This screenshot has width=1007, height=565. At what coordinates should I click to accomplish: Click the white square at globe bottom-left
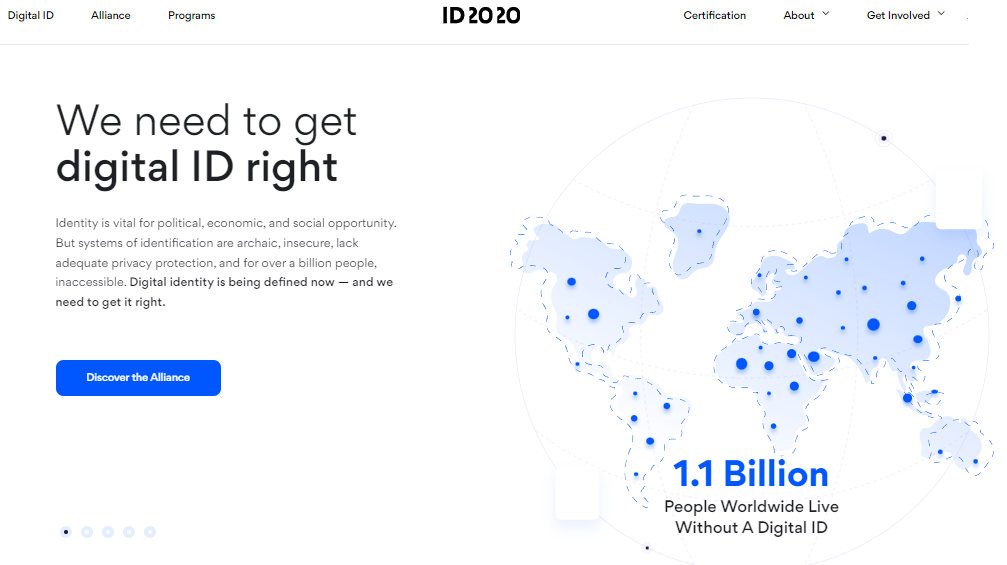(577, 494)
